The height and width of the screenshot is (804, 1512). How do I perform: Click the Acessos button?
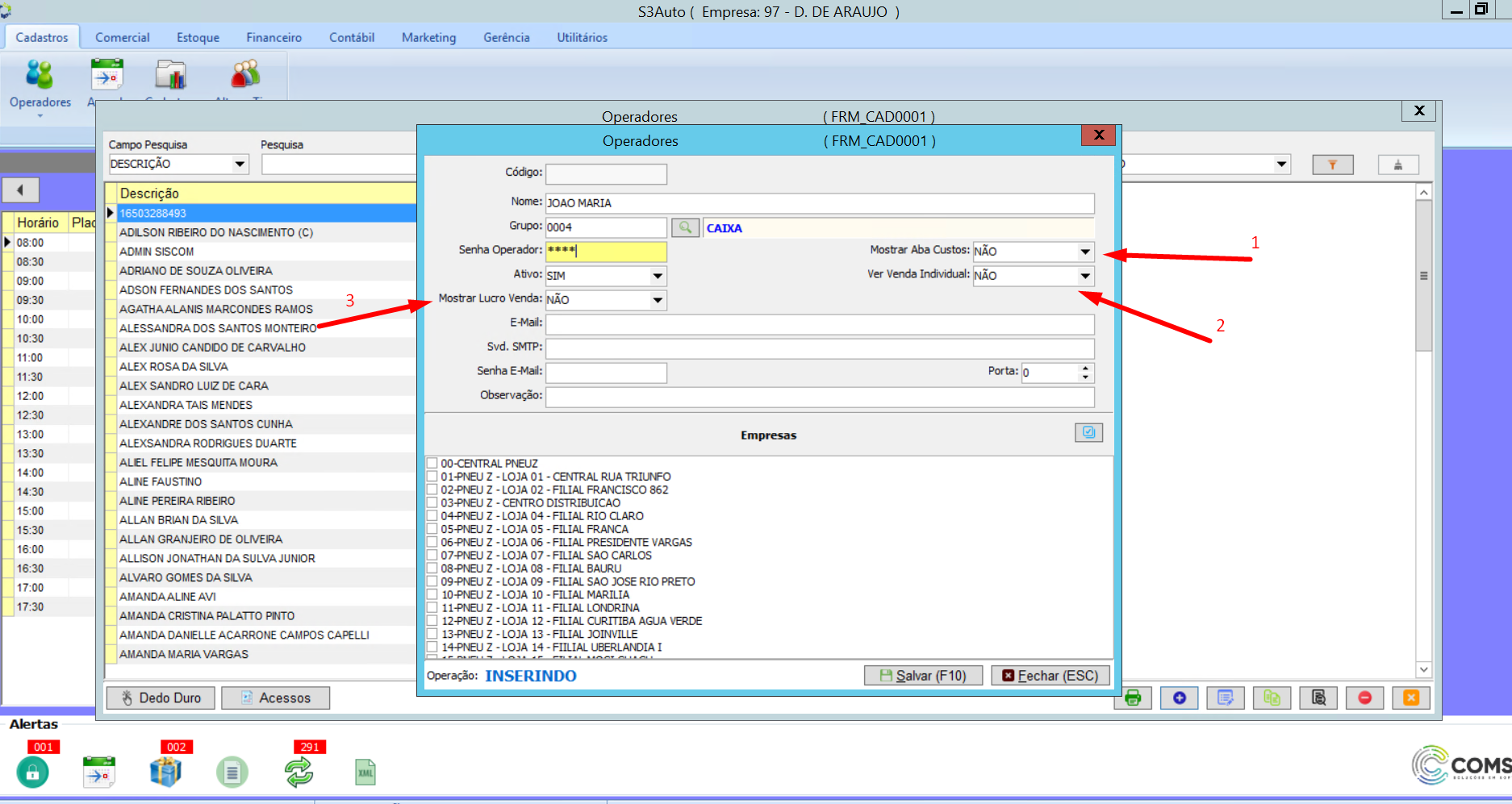[276, 698]
